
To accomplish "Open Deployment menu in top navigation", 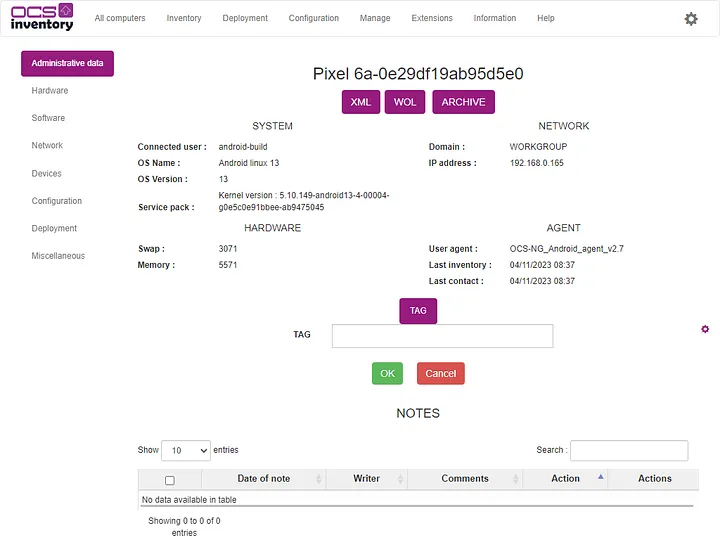I will (x=245, y=18).
